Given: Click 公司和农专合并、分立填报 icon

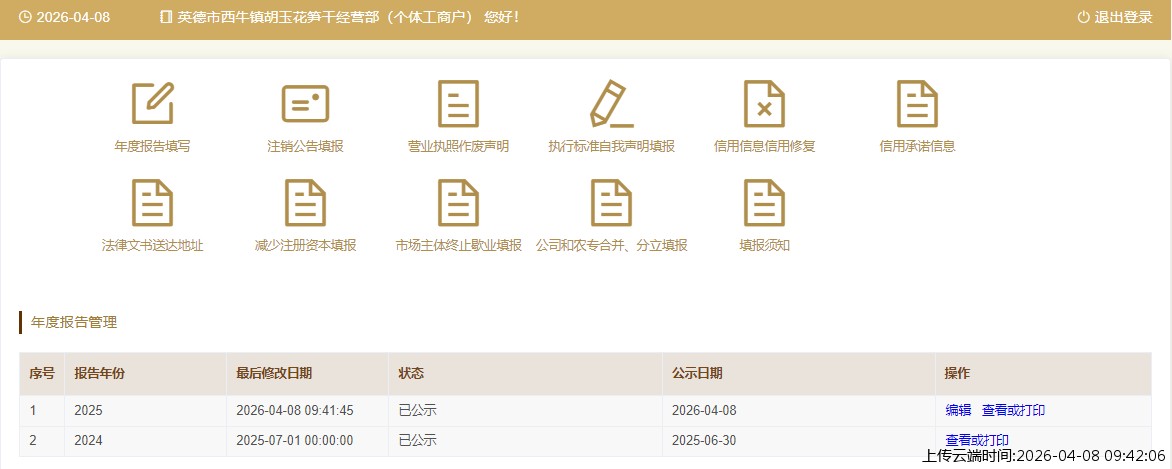Looking at the screenshot, I should tap(611, 203).
